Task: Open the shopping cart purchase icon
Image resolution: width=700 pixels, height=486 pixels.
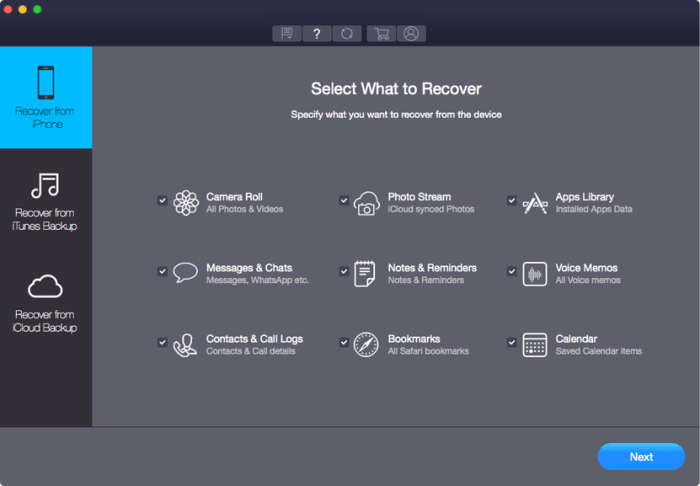Action: tap(381, 33)
